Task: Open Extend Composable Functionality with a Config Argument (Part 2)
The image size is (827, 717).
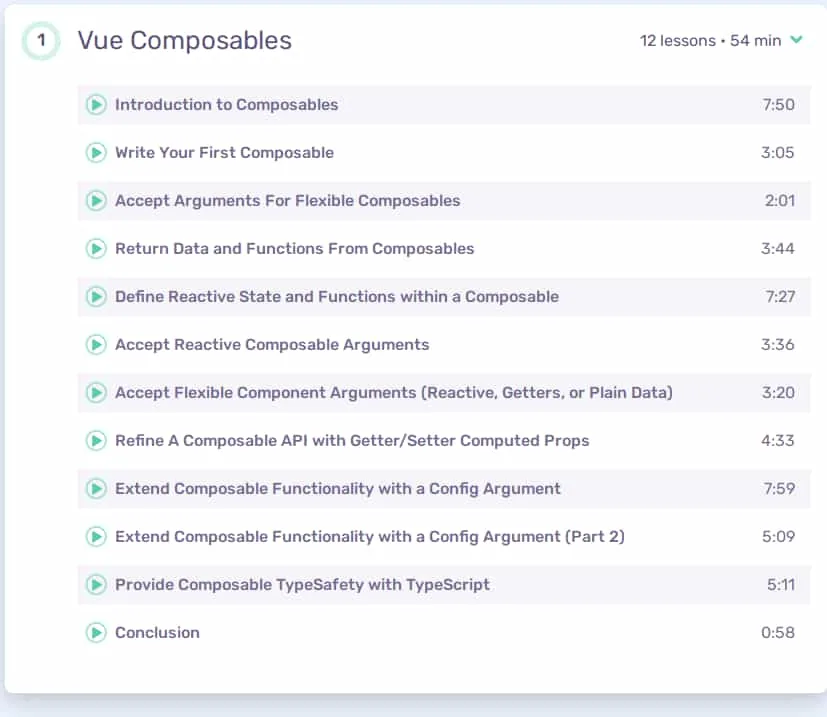Action: tap(370, 537)
